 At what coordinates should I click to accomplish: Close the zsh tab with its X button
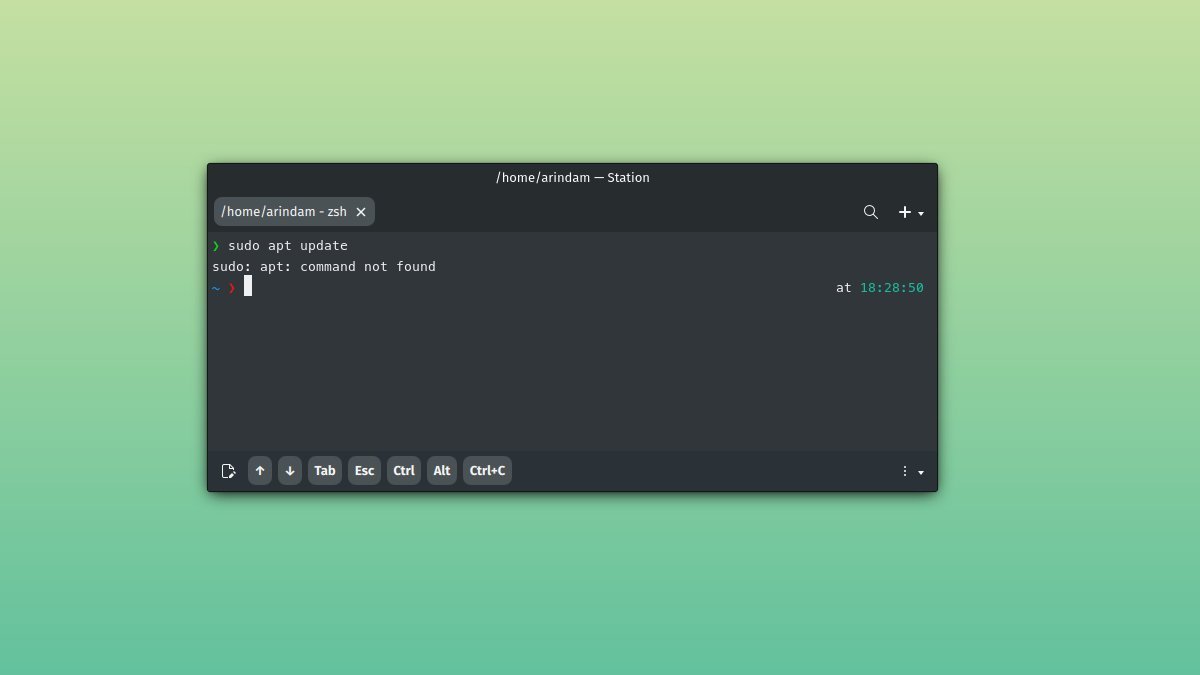click(x=361, y=211)
